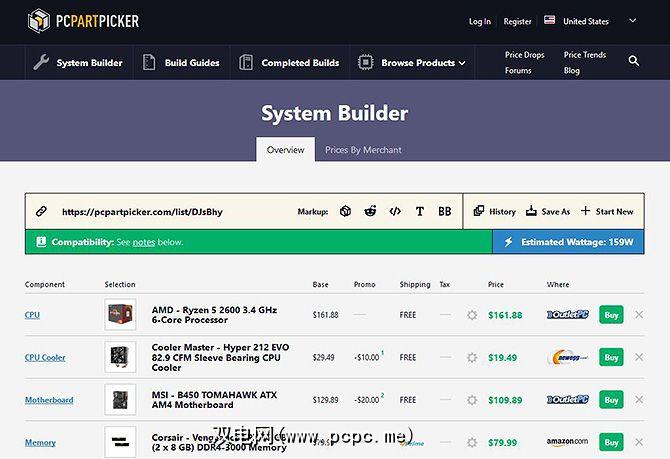Go to Build Guides

tap(181, 63)
